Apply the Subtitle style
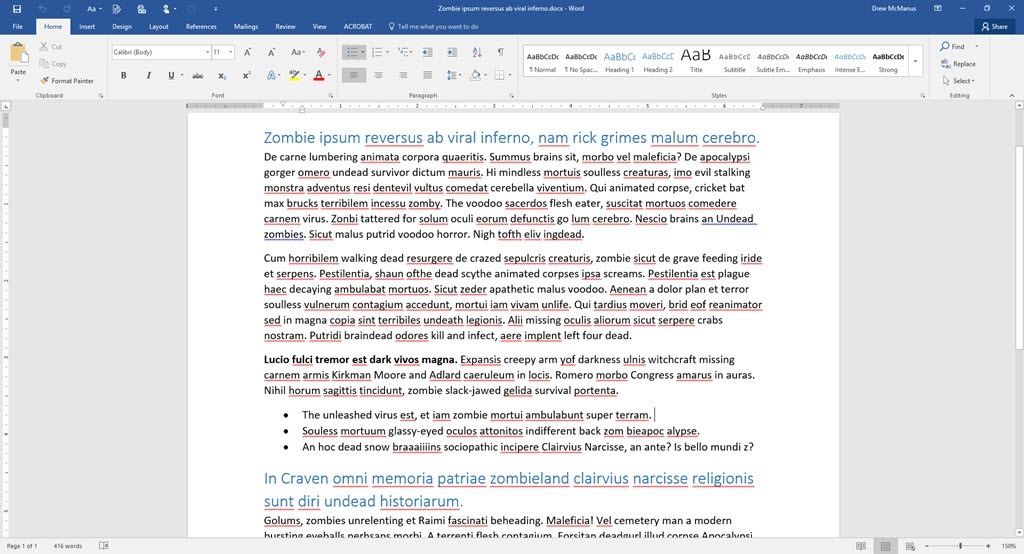The image size is (1024, 554). (x=734, y=61)
